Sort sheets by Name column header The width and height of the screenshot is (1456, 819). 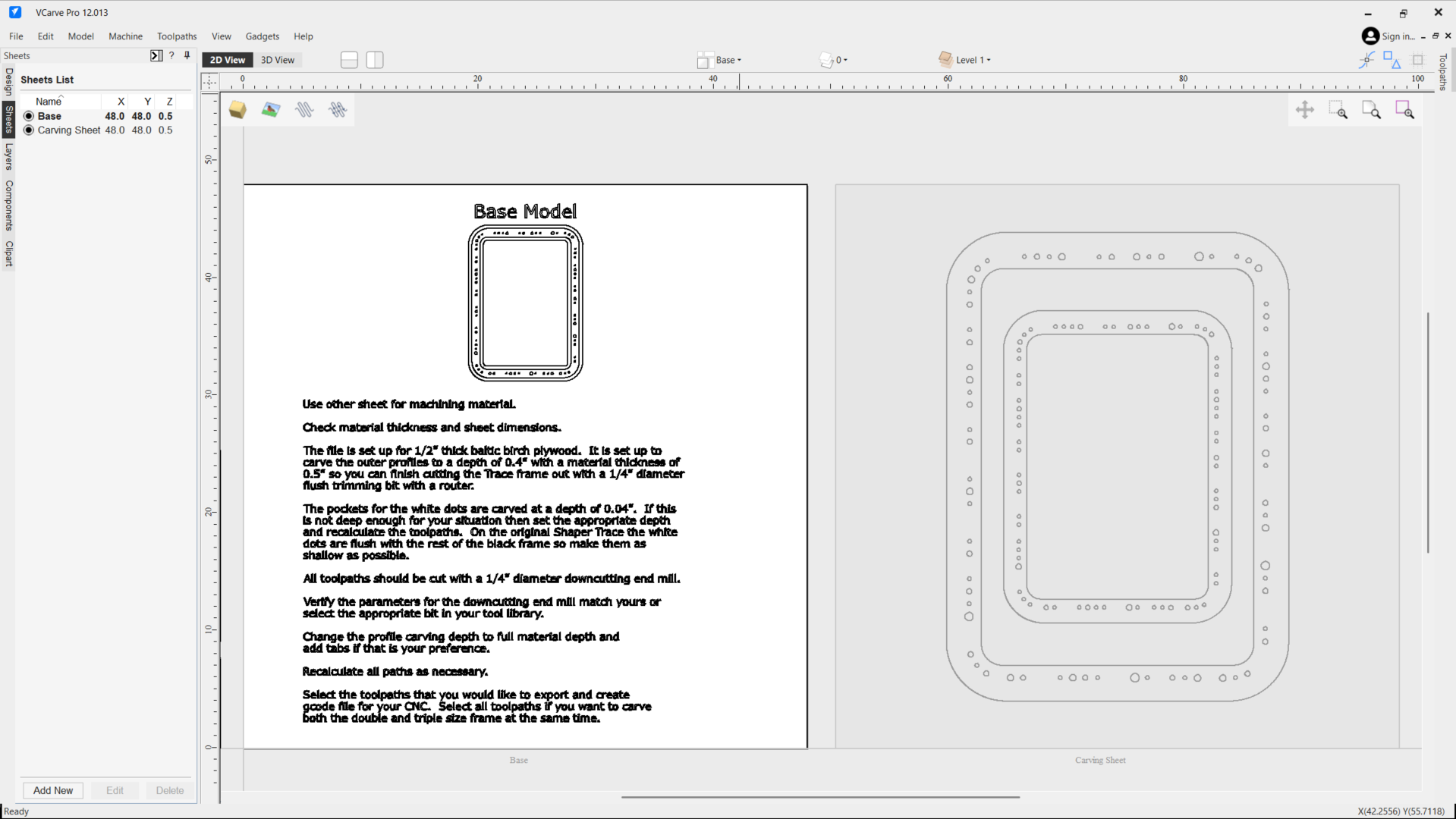[49, 101]
